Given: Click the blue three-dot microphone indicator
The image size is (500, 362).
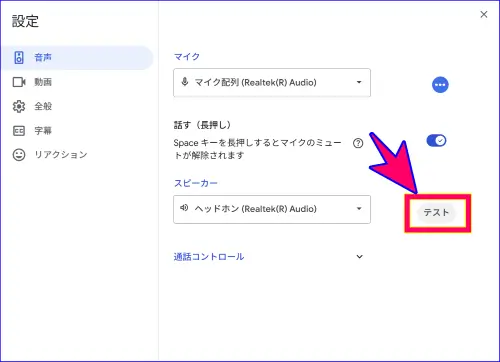Looking at the screenshot, I should point(440,85).
